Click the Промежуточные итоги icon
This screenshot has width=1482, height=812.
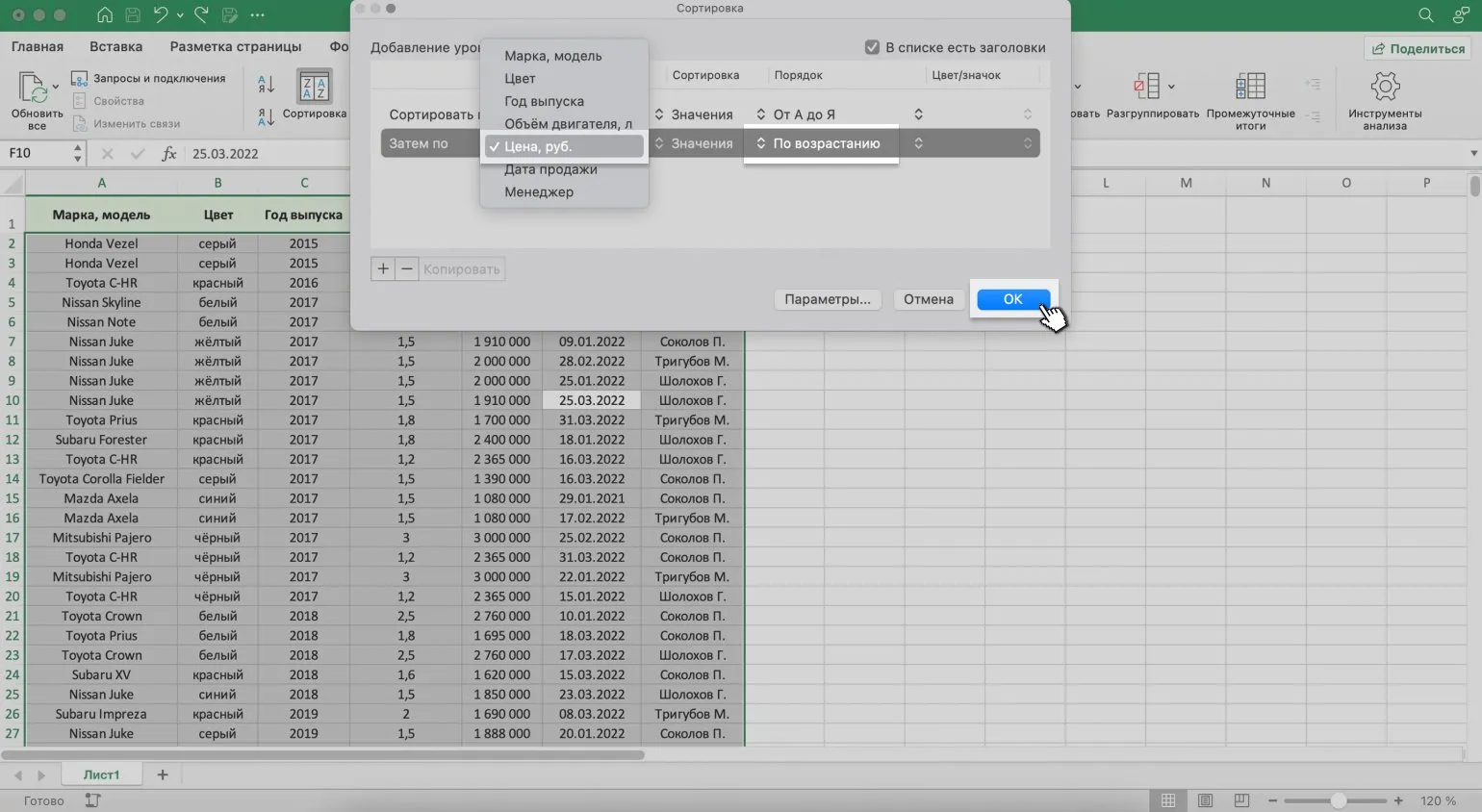click(1250, 88)
